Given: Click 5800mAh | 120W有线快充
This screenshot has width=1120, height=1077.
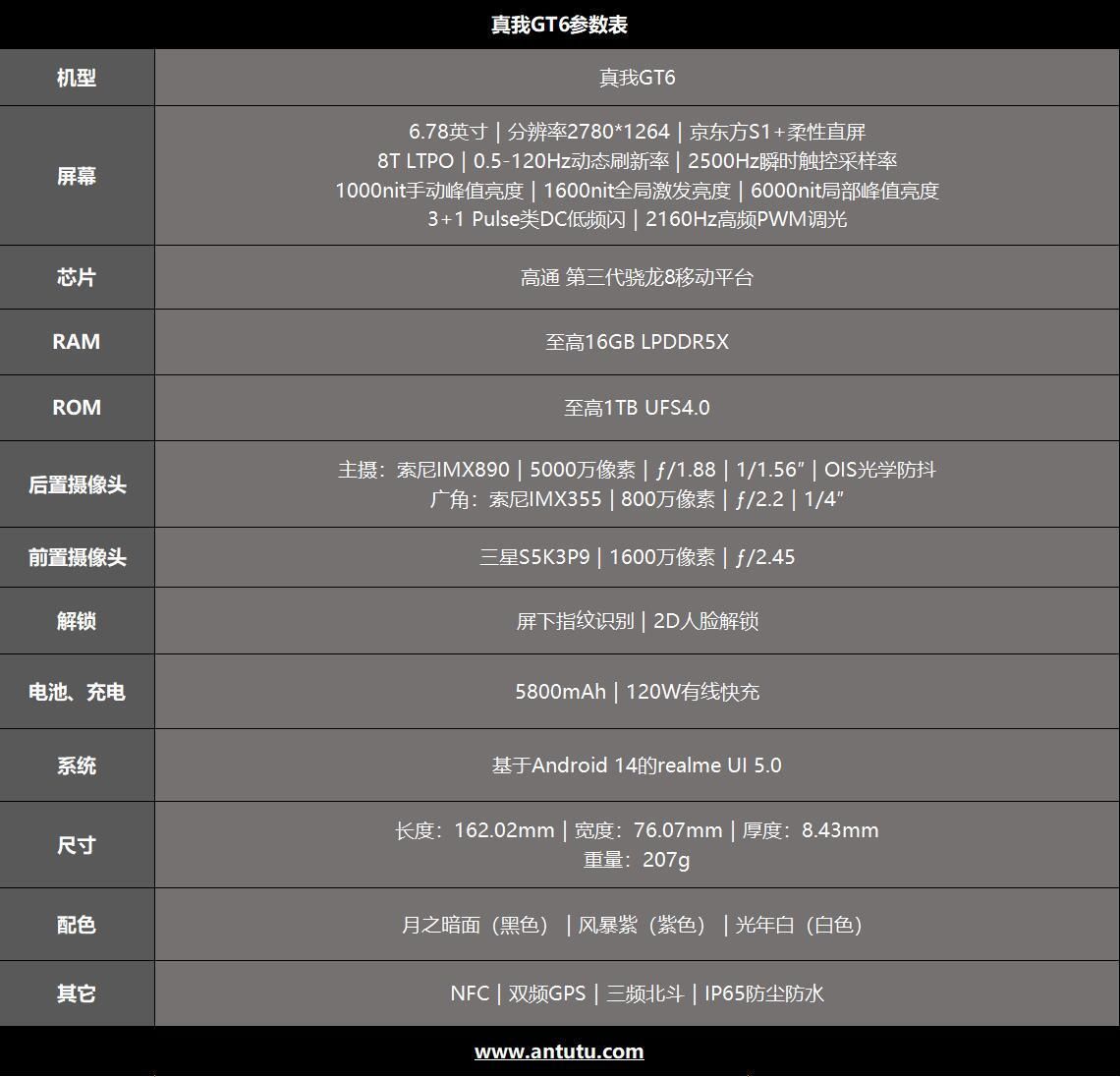Looking at the screenshot, I should tap(638, 692).
